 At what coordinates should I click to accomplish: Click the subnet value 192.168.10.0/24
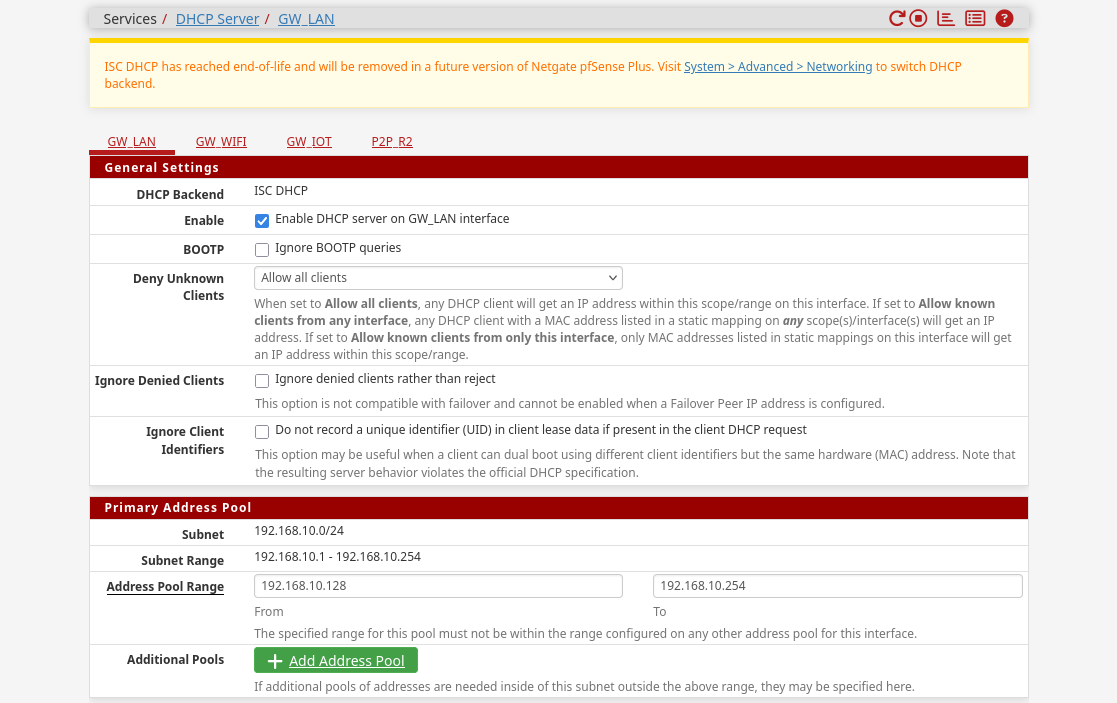coord(299,531)
